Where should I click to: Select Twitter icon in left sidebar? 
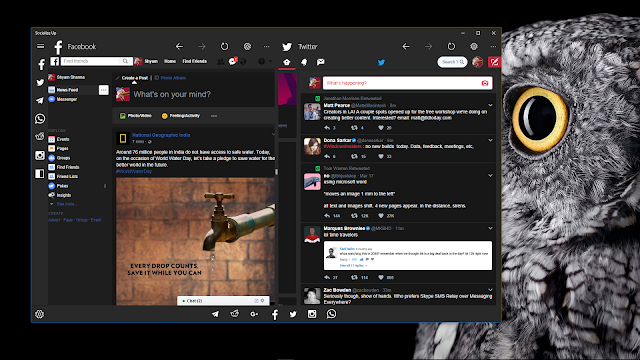click(40, 82)
